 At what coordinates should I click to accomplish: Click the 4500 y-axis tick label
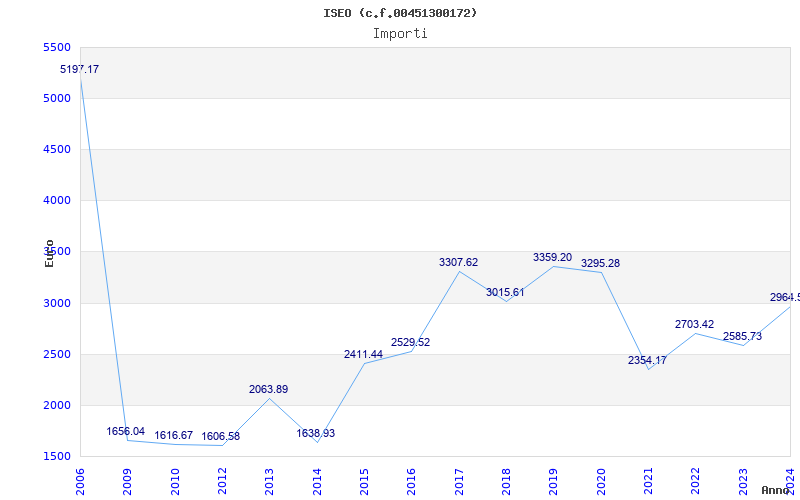57,149
